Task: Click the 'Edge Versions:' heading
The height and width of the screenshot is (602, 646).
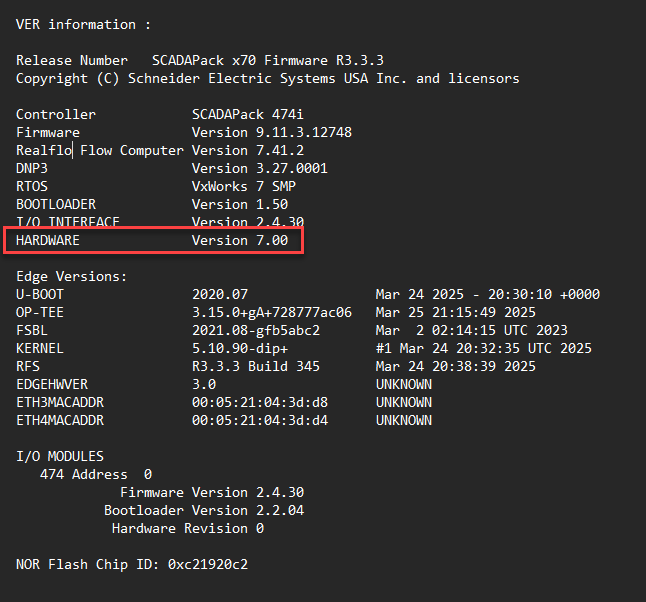Action: (x=71, y=276)
